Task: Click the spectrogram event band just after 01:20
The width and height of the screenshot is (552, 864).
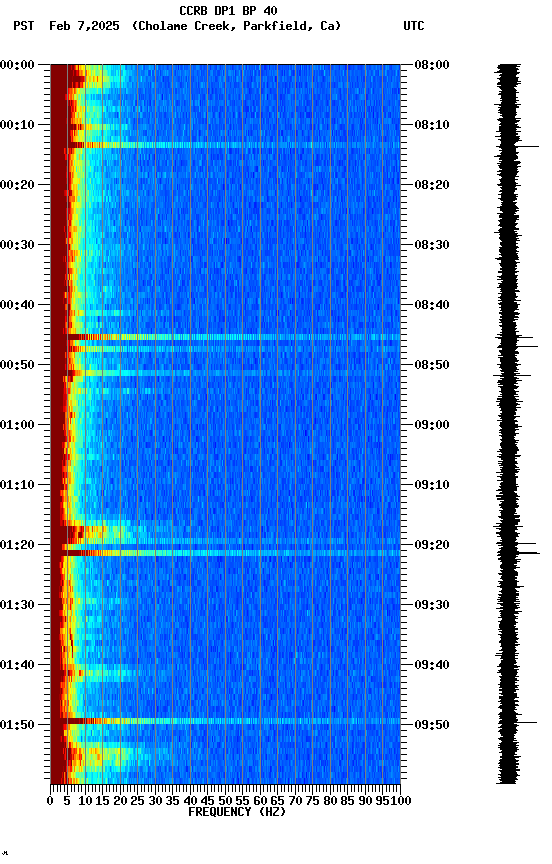Action: [225, 553]
